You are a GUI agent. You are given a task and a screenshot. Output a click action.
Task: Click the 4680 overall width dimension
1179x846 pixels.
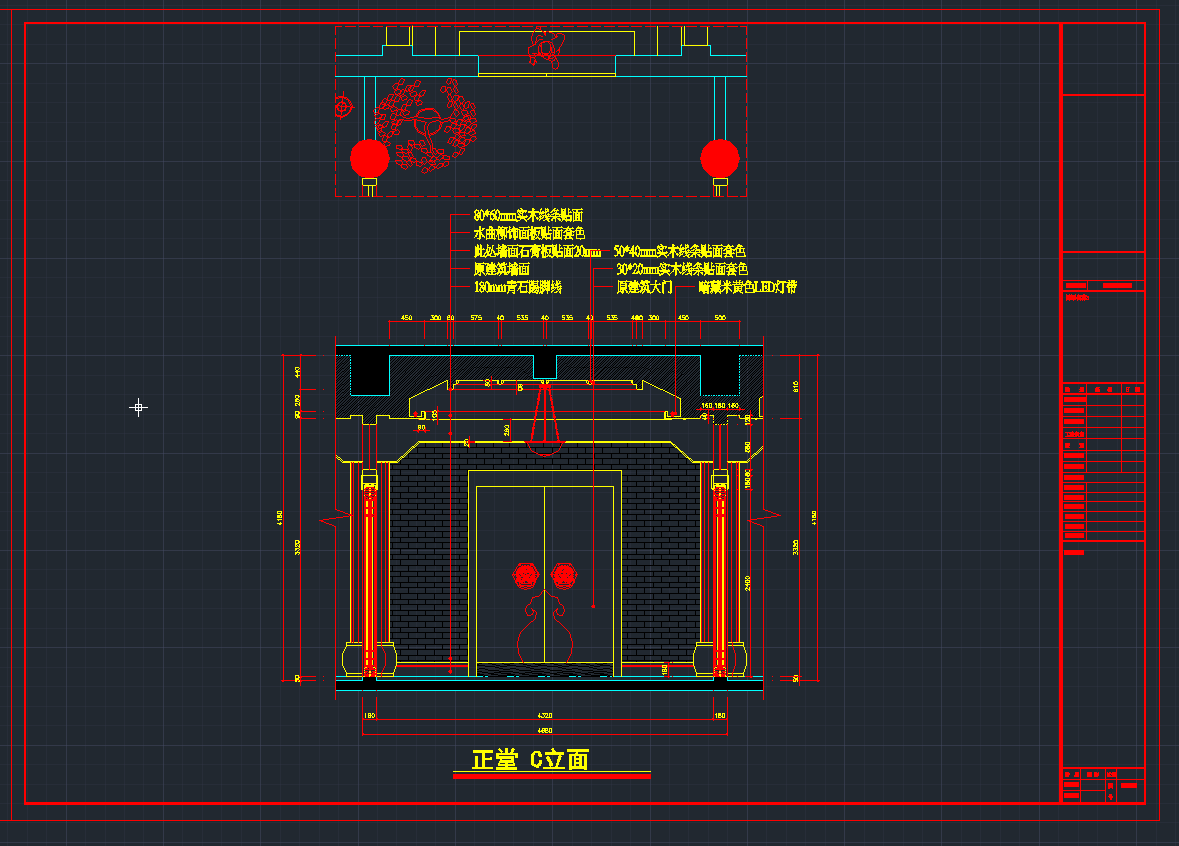coord(544,730)
